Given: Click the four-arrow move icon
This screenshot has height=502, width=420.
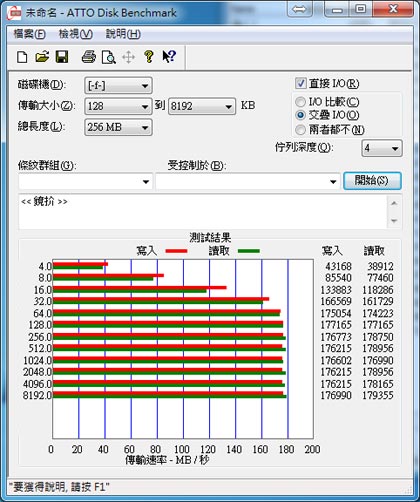Looking at the screenshot, I should (129, 57).
